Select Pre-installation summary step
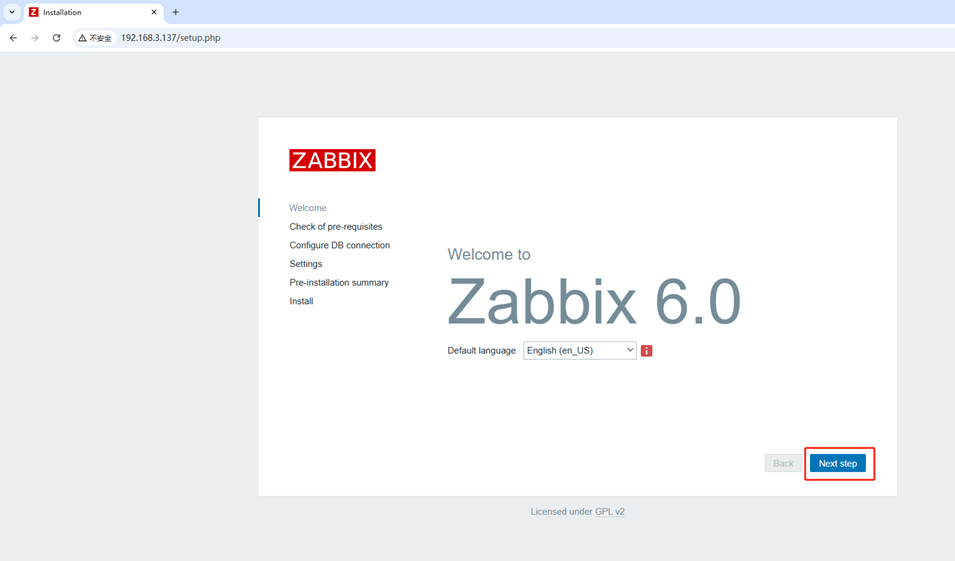This screenshot has height=561, width=955. coord(339,283)
